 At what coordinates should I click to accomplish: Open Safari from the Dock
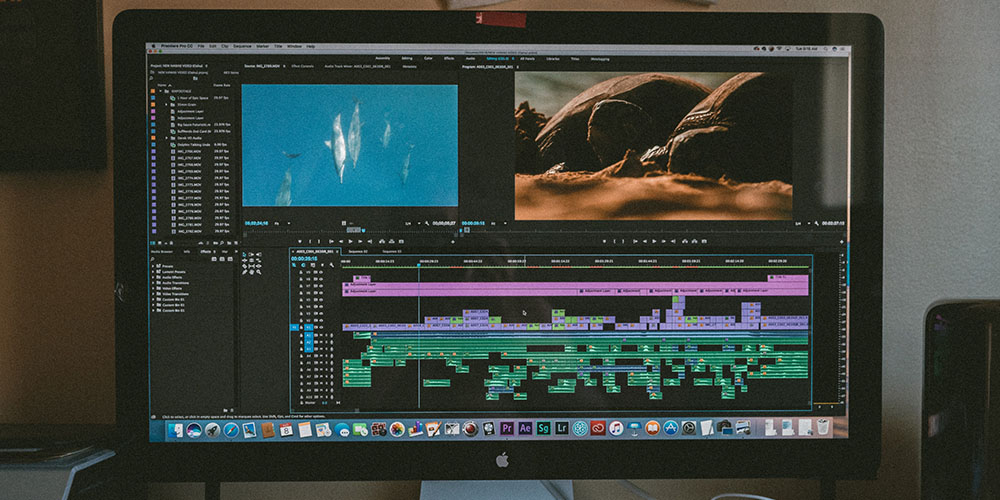[230, 429]
